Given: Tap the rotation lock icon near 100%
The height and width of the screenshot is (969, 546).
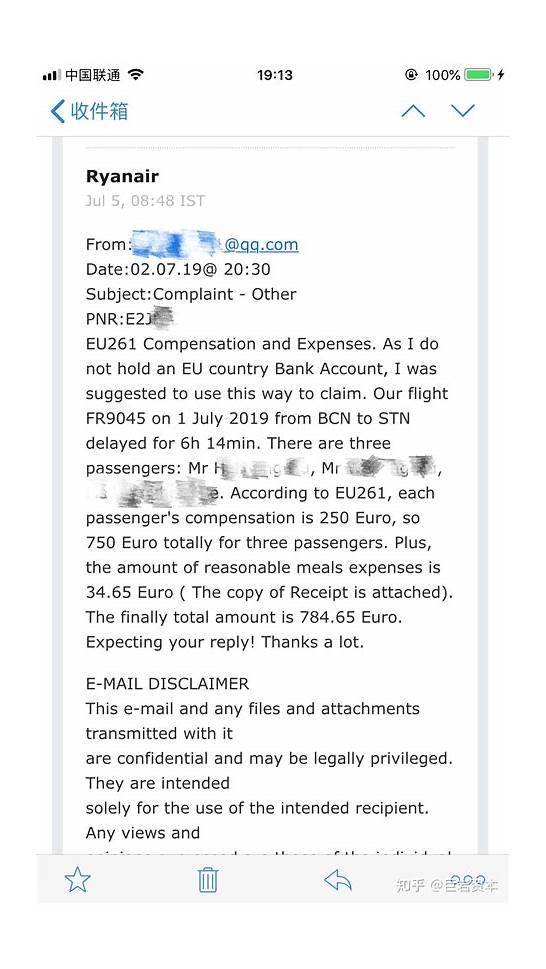Looking at the screenshot, I should tap(411, 75).
